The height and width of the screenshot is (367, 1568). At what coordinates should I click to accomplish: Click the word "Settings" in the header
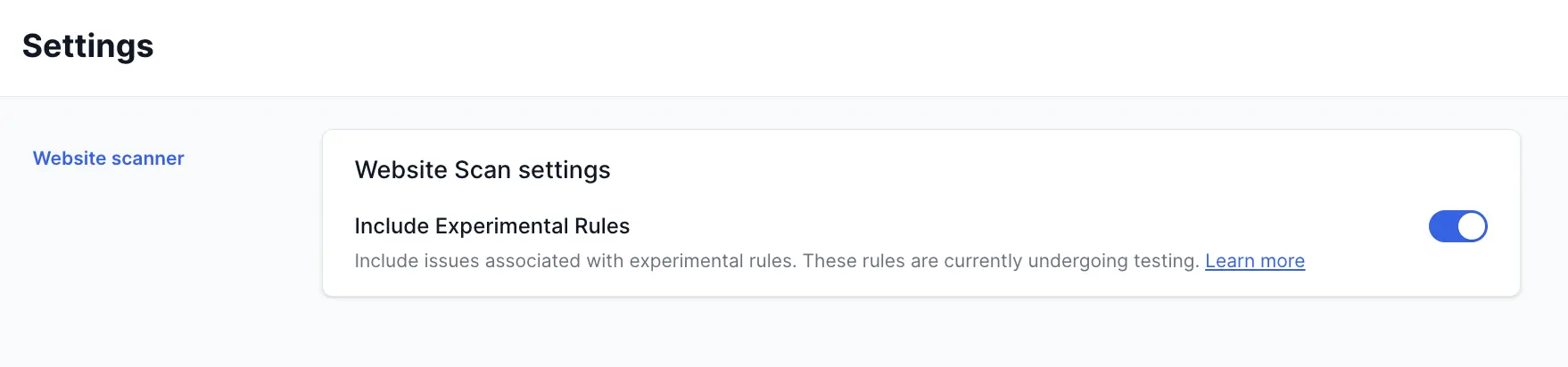(87, 46)
